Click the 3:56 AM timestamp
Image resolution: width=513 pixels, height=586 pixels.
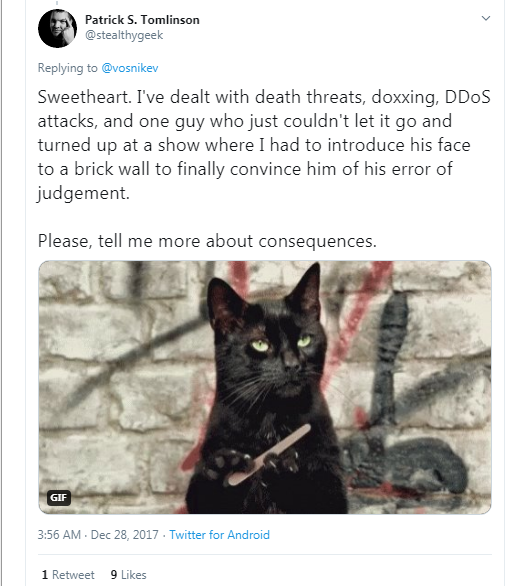[59, 535]
